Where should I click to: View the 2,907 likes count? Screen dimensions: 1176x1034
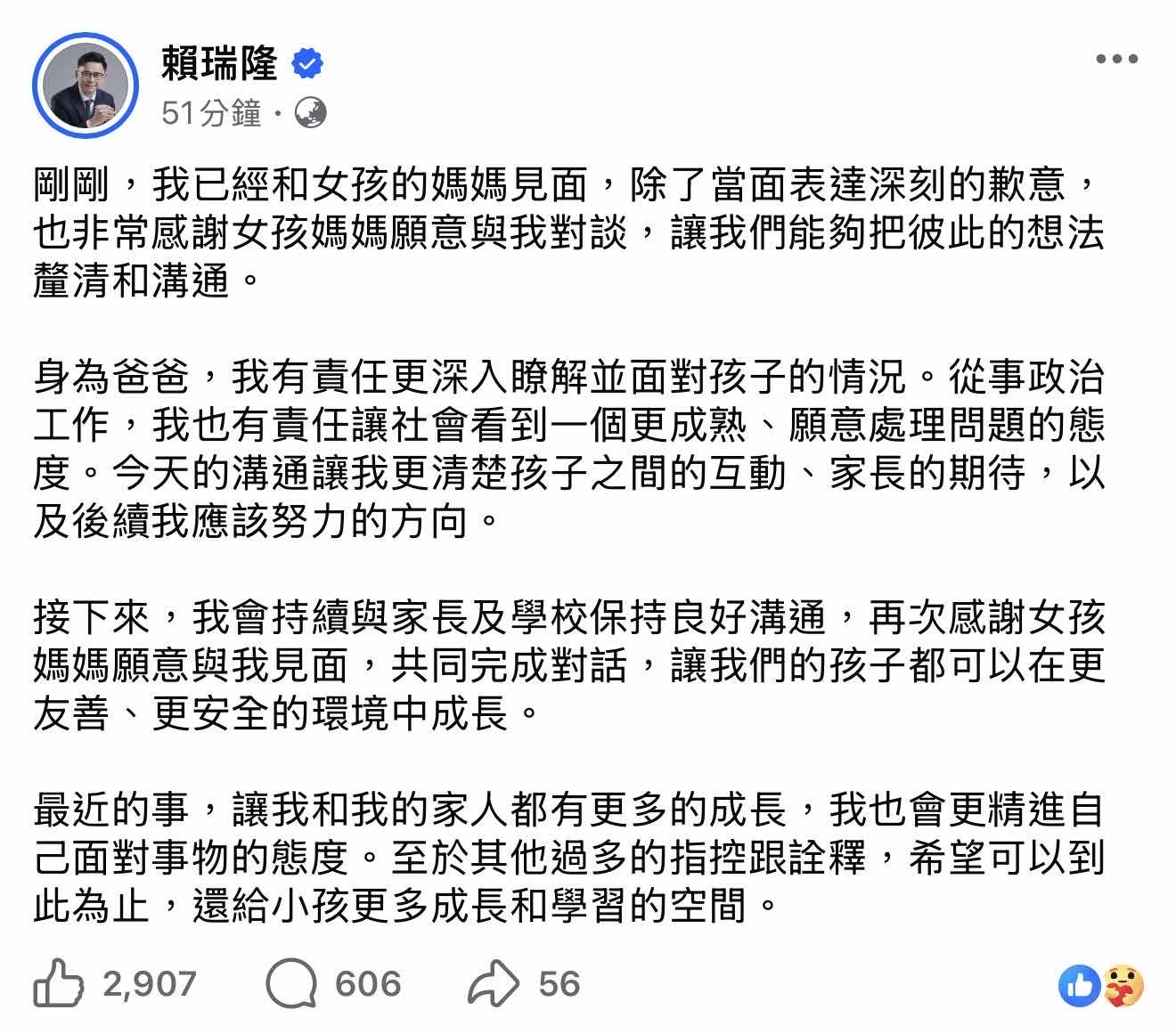click(150, 984)
